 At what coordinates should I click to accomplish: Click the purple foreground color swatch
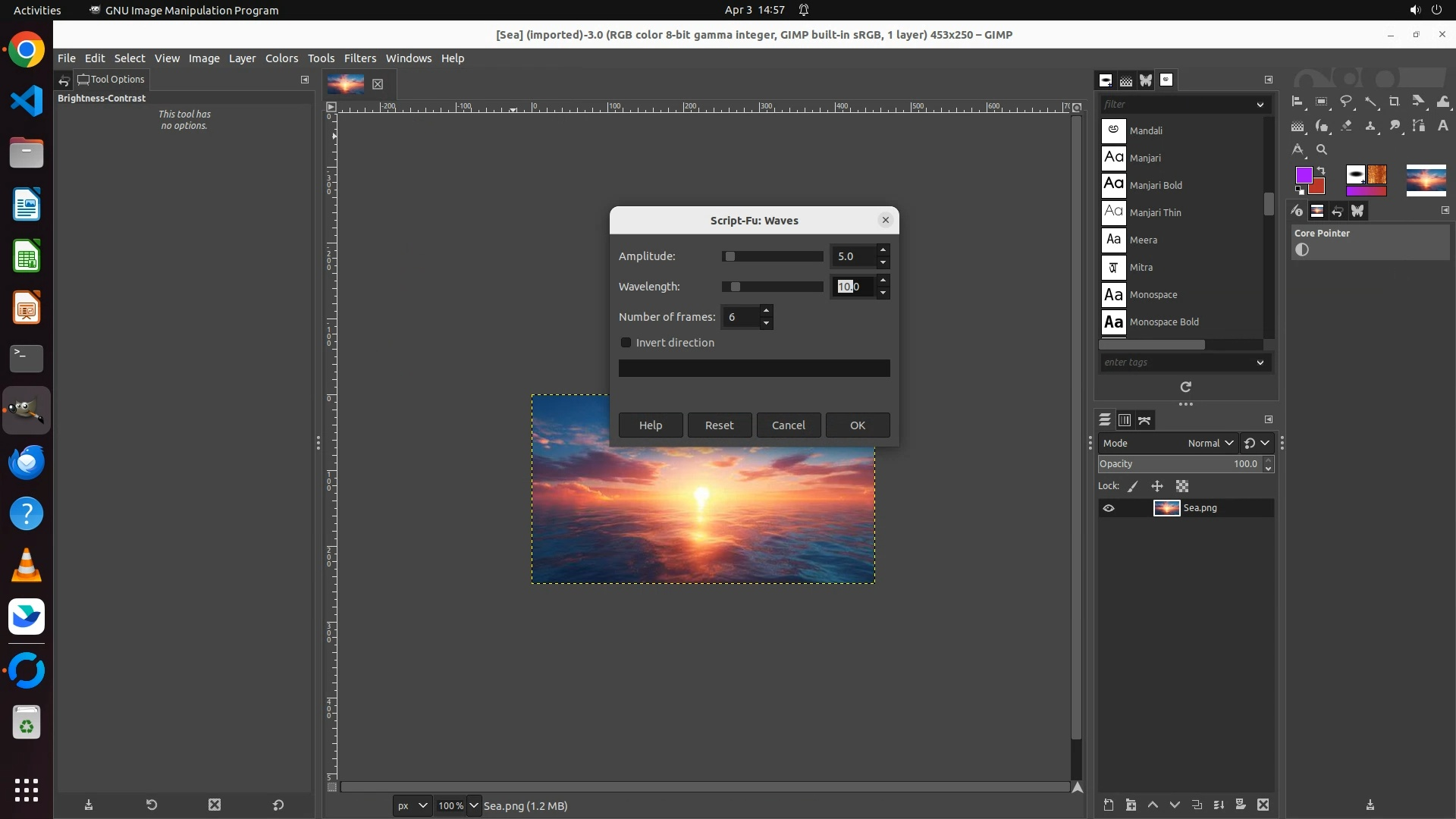[x=1303, y=175]
